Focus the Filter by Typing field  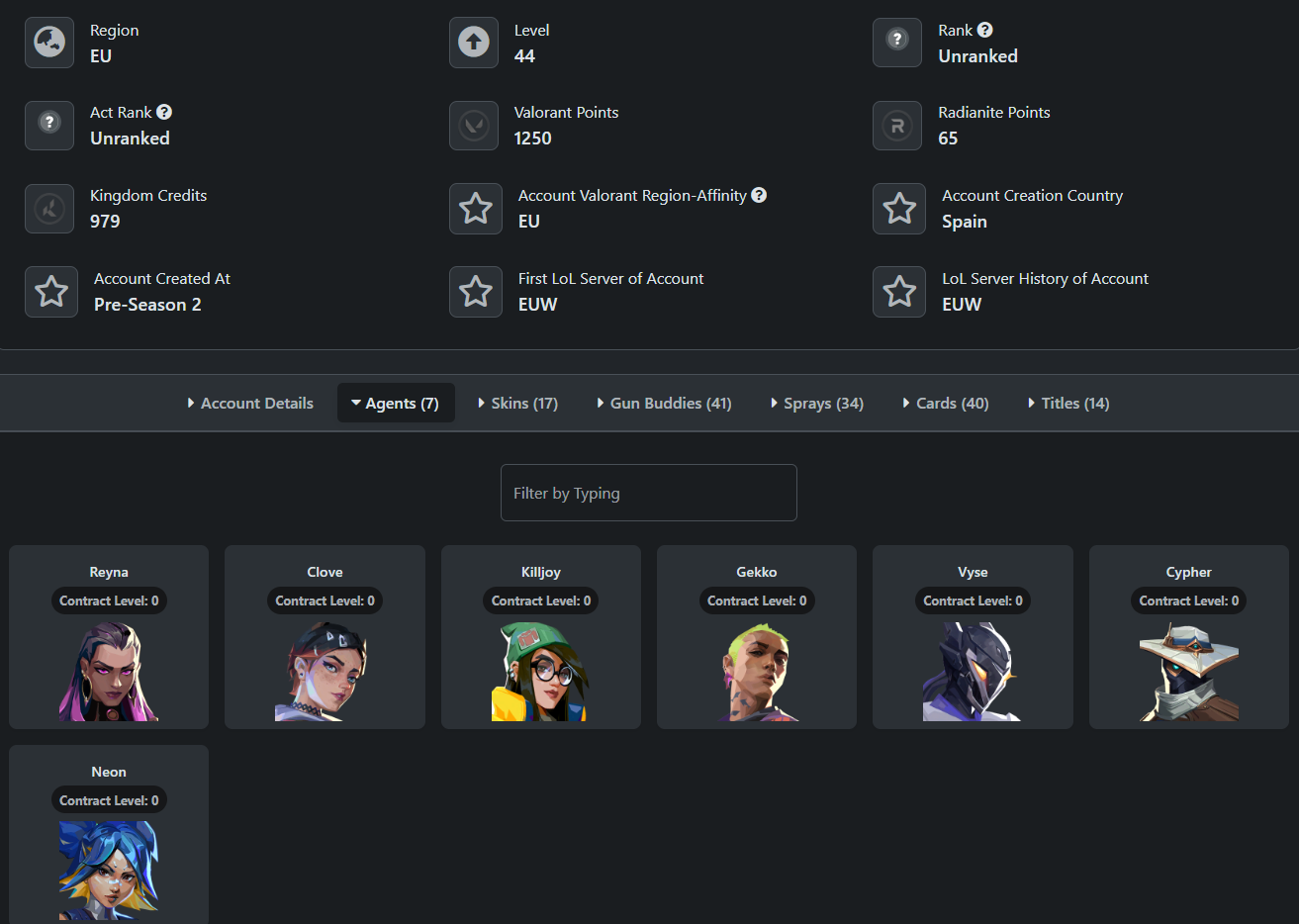pyautogui.click(x=649, y=493)
